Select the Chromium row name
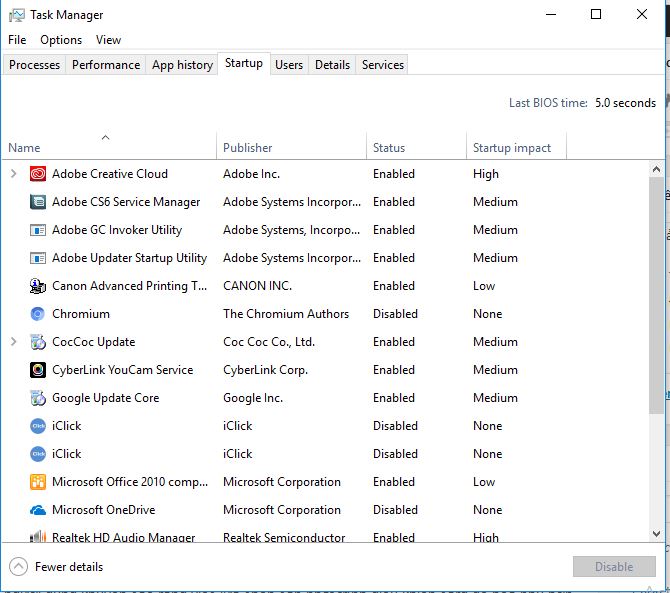Viewport: 670px width, 593px height. (x=81, y=314)
